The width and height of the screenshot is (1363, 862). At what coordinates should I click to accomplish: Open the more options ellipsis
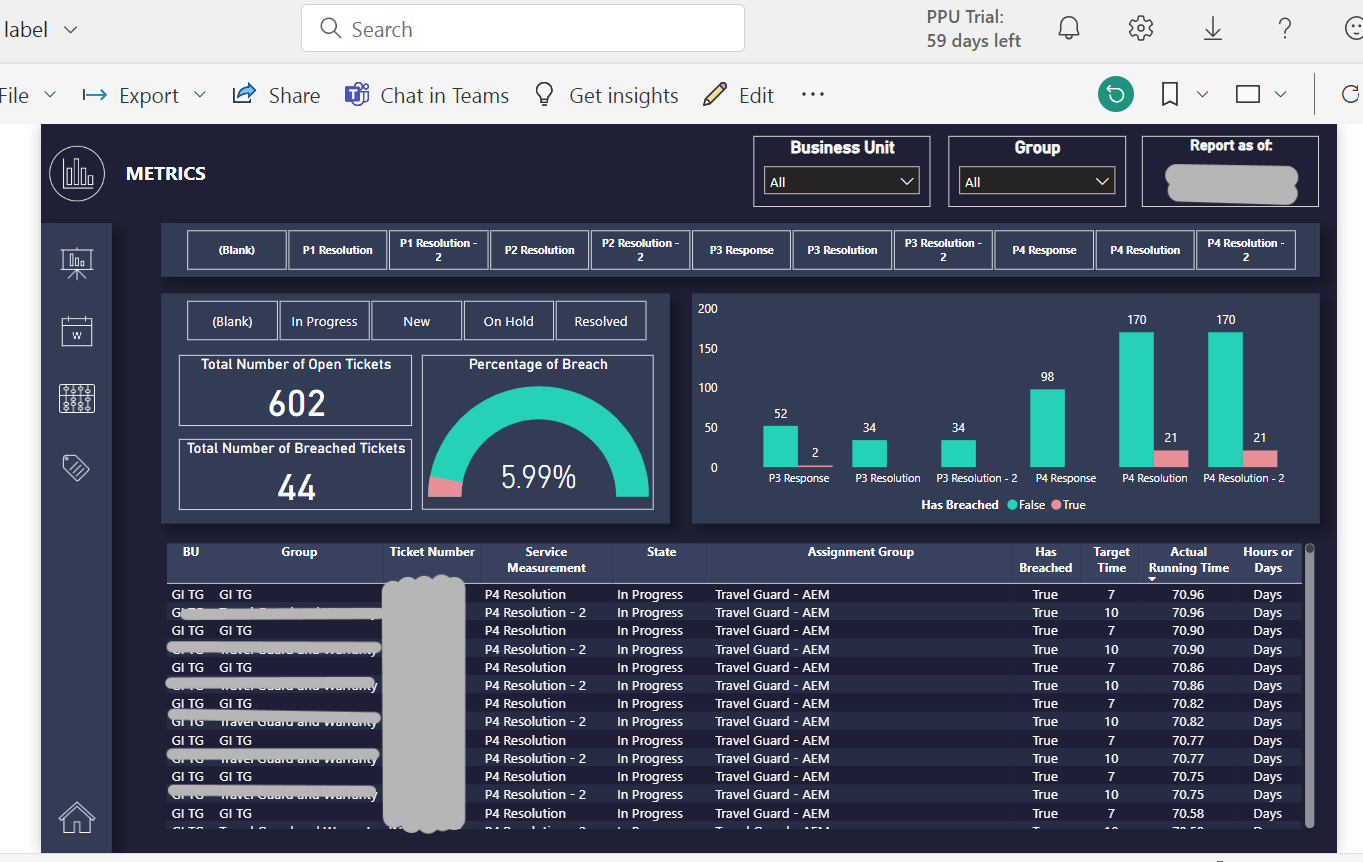813,95
